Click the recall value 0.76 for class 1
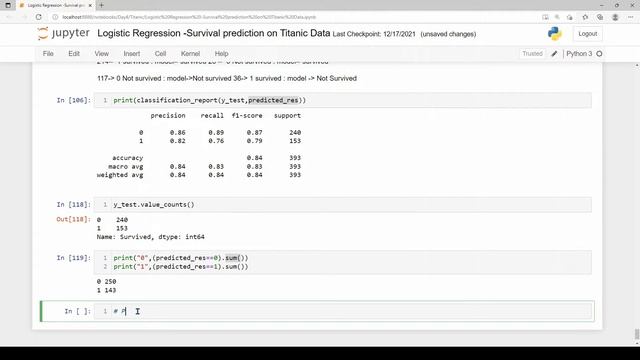Image resolution: width=640 pixels, height=360 pixels. [216, 141]
